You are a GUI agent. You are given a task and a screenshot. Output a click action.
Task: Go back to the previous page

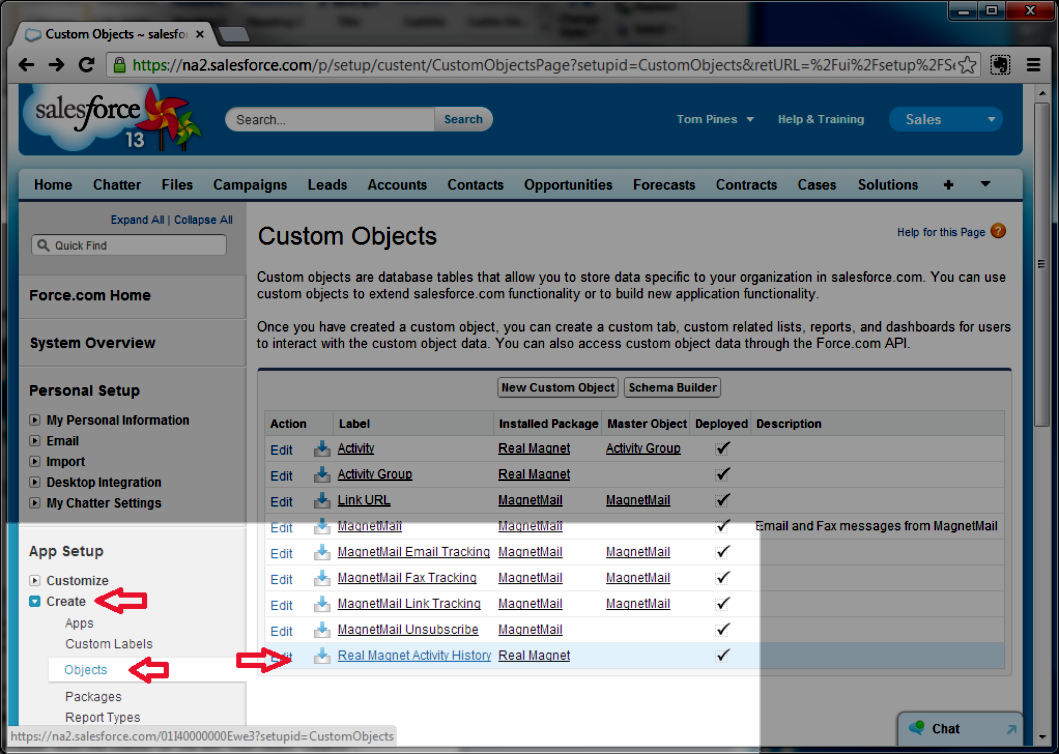click(26, 65)
